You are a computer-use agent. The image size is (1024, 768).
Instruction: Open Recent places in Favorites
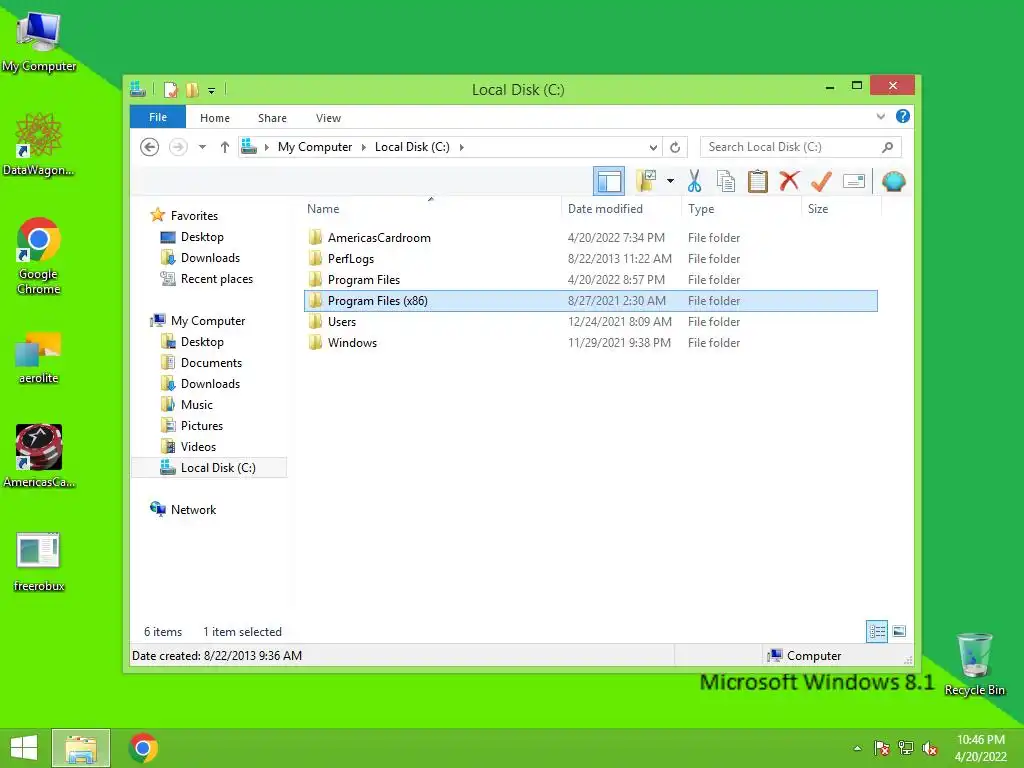[x=217, y=278]
